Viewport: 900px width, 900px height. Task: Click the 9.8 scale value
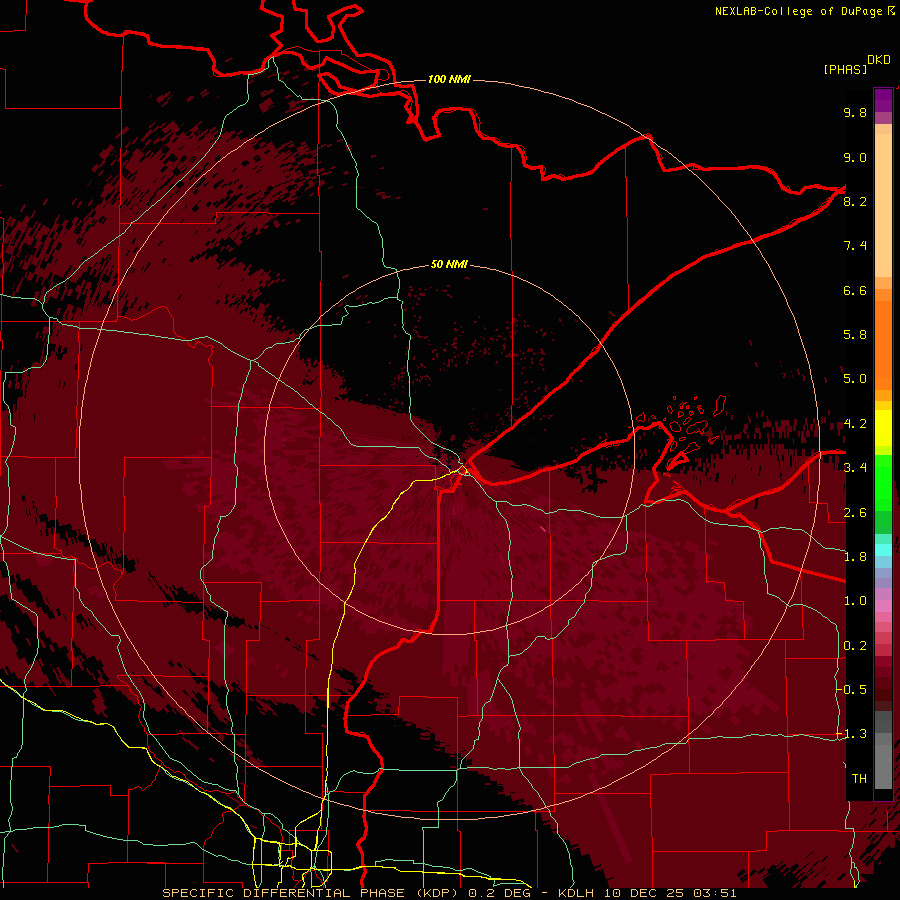(855, 112)
